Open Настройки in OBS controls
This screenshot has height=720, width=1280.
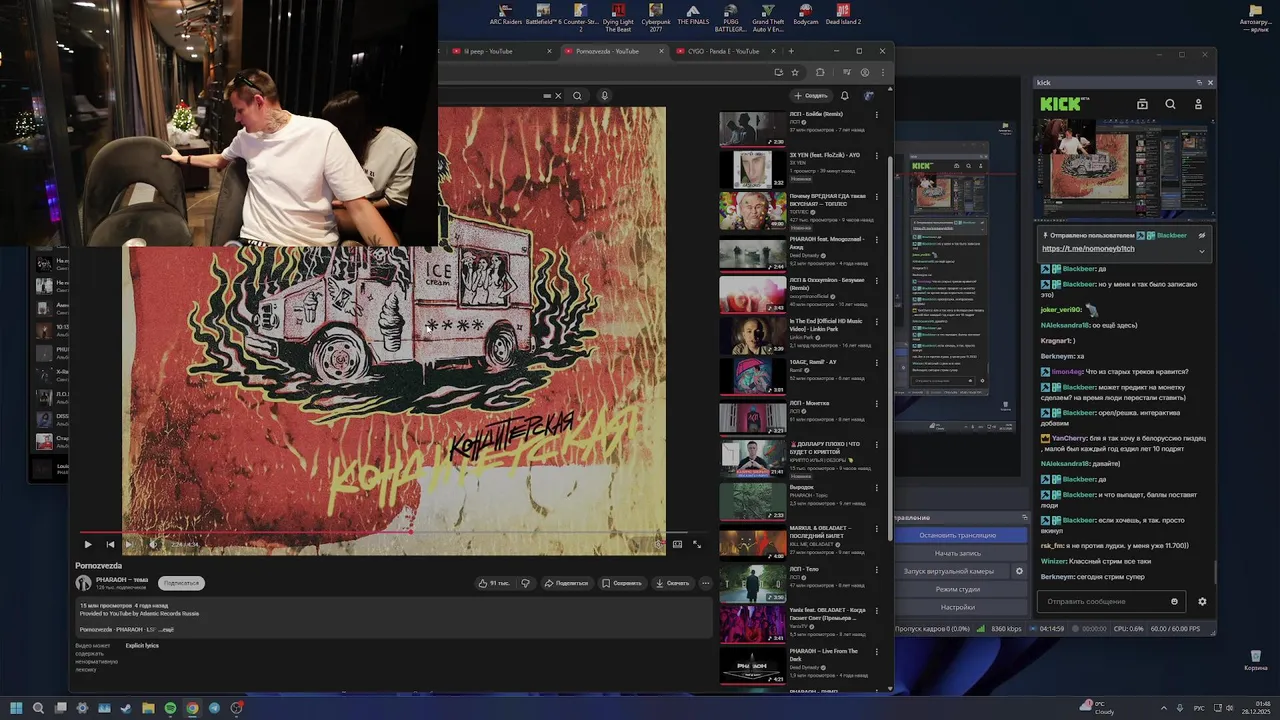tap(958, 607)
